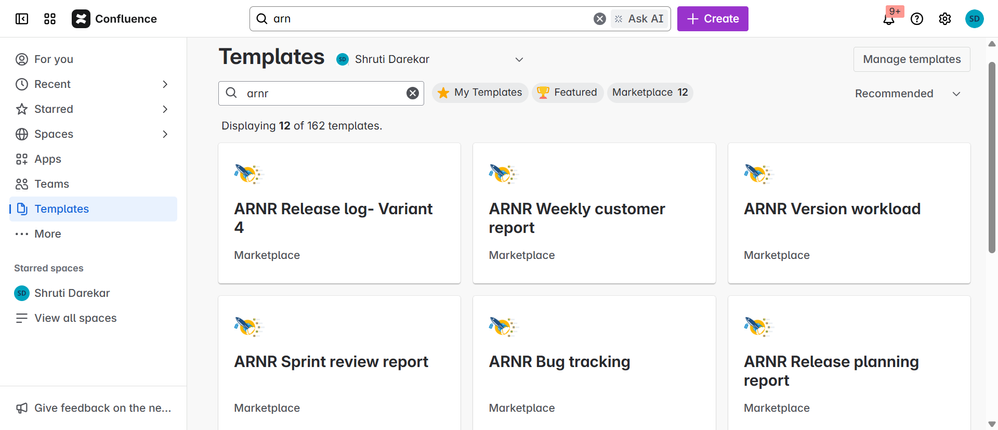Open Apps in the sidebar
Viewport: 998px width, 430px height.
[48, 159]
